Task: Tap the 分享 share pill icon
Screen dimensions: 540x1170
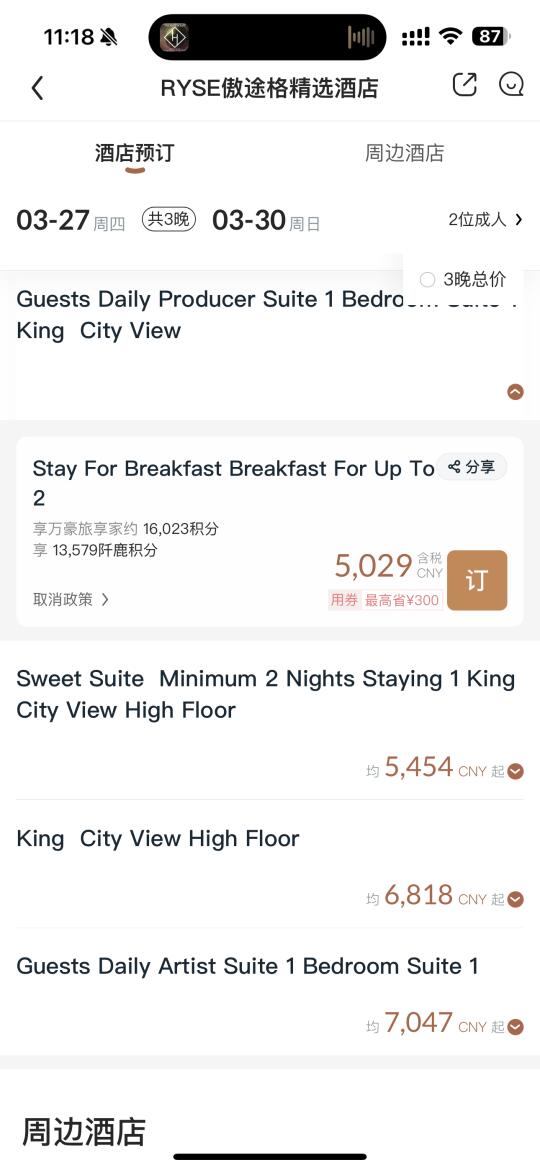Action: tap(471, 467)
